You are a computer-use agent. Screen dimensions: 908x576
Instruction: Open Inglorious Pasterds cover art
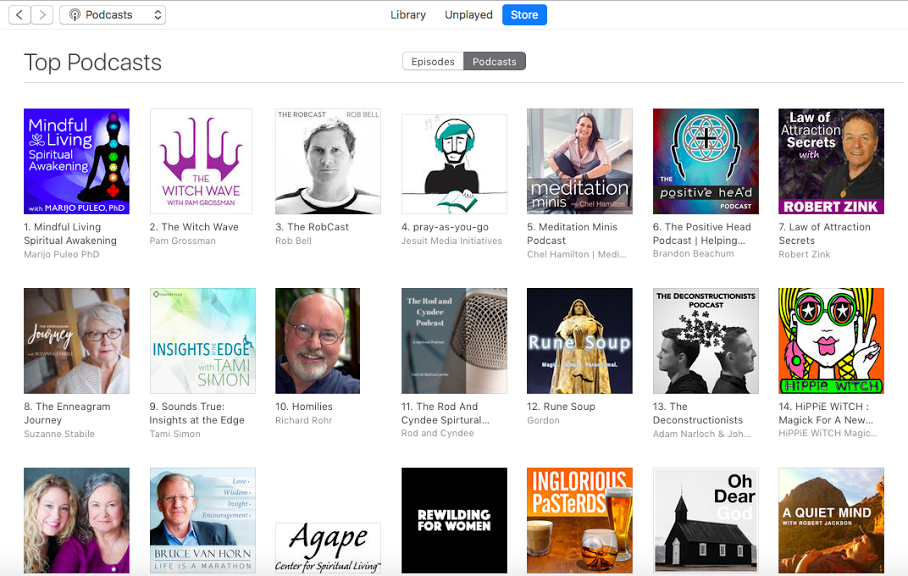(x=580, y=520)
